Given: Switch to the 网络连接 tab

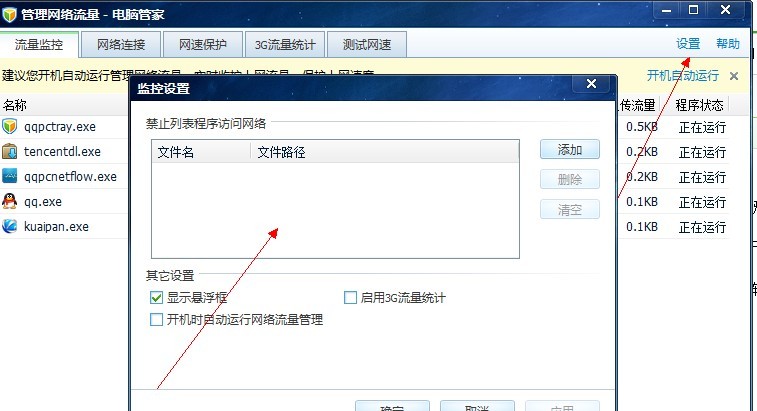Looking at the screenshot, I should pyautogui.click(x=121, y=45).
